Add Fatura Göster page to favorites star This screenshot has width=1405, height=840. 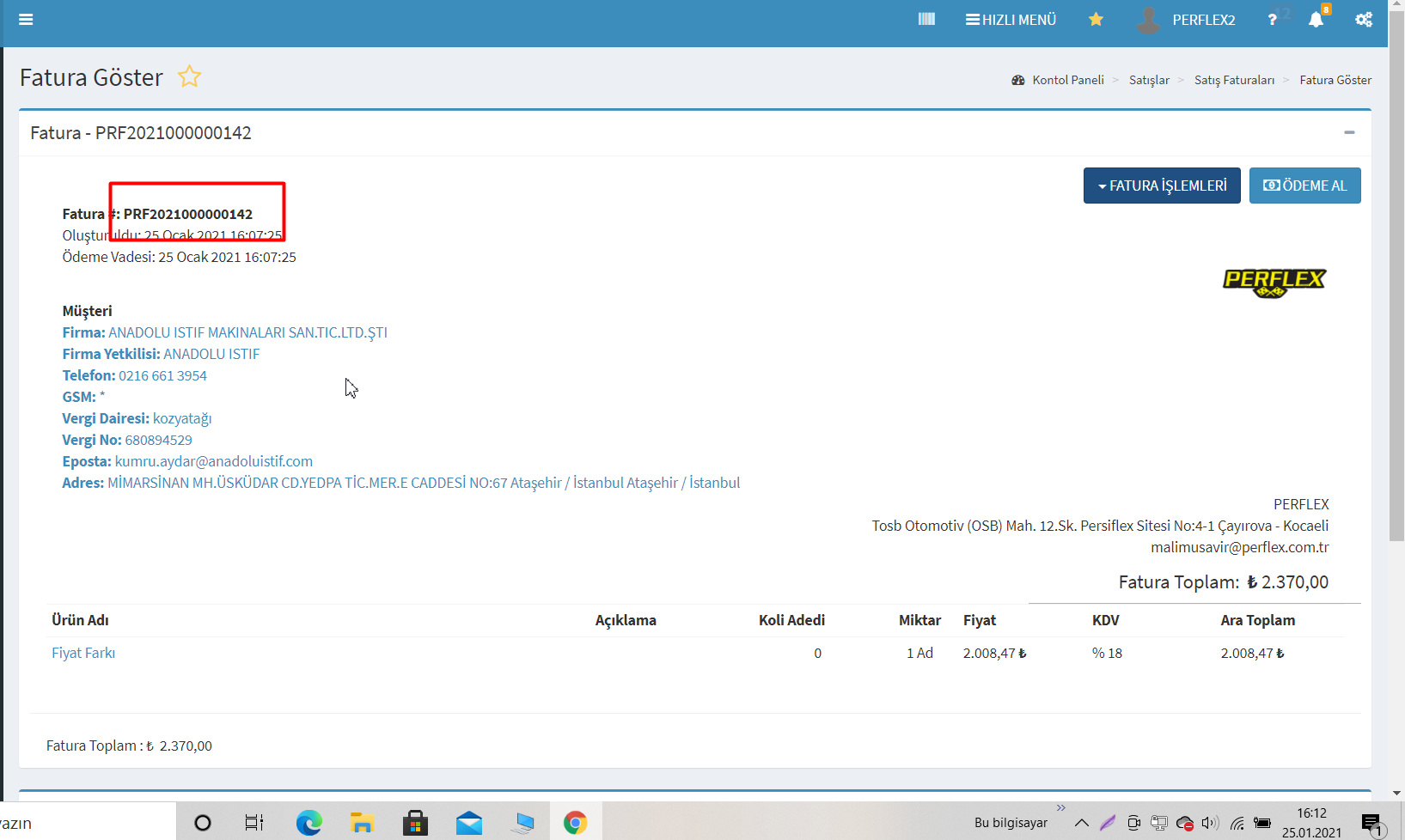pos(189,77)
